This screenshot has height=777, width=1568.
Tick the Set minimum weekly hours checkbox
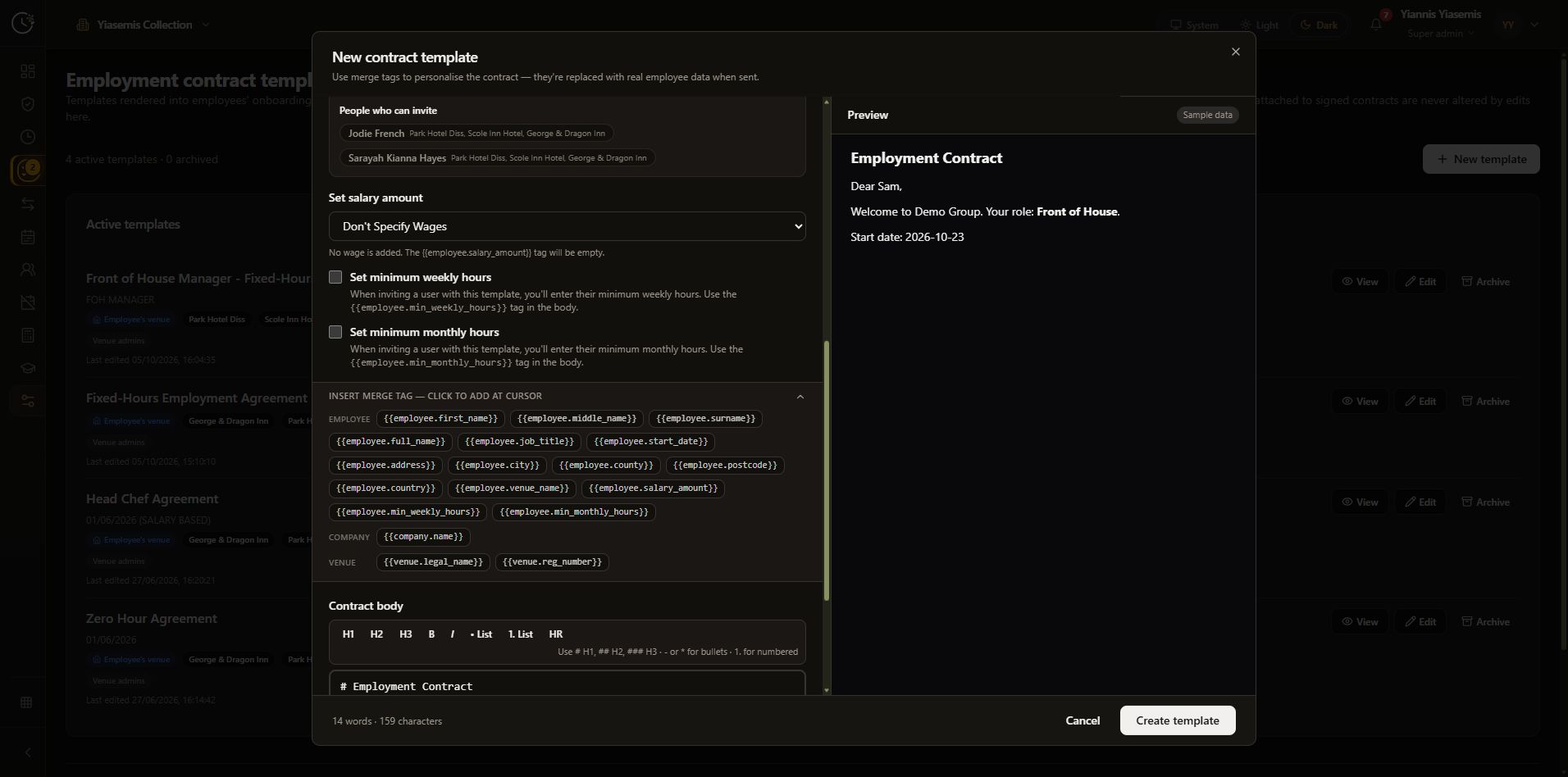click(335, 277)
